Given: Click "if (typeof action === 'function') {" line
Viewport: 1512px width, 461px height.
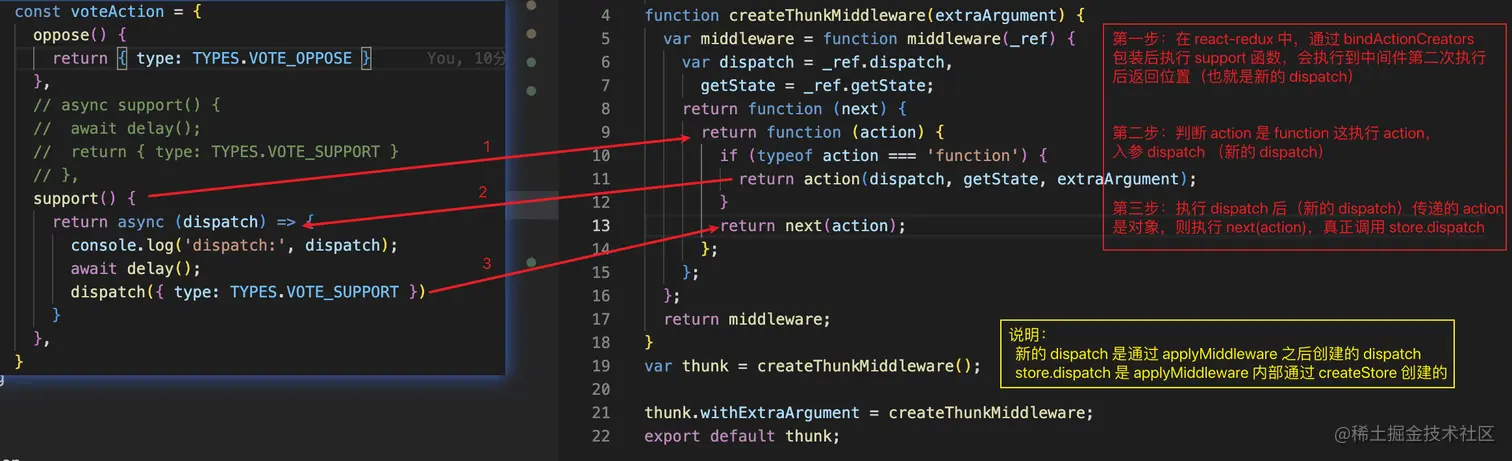Looking at the screenshot, I should 883,155.
